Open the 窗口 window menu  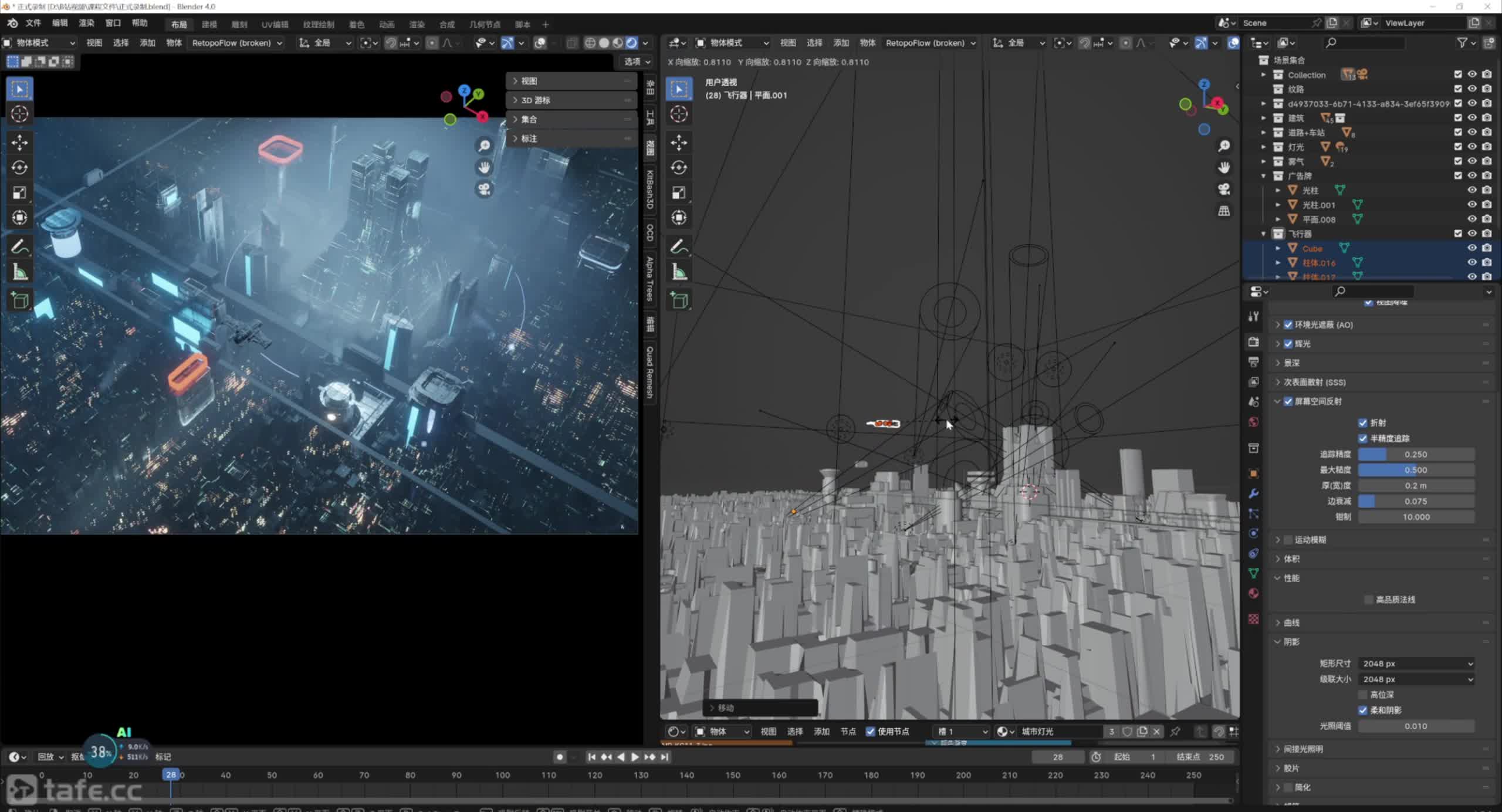113,23
